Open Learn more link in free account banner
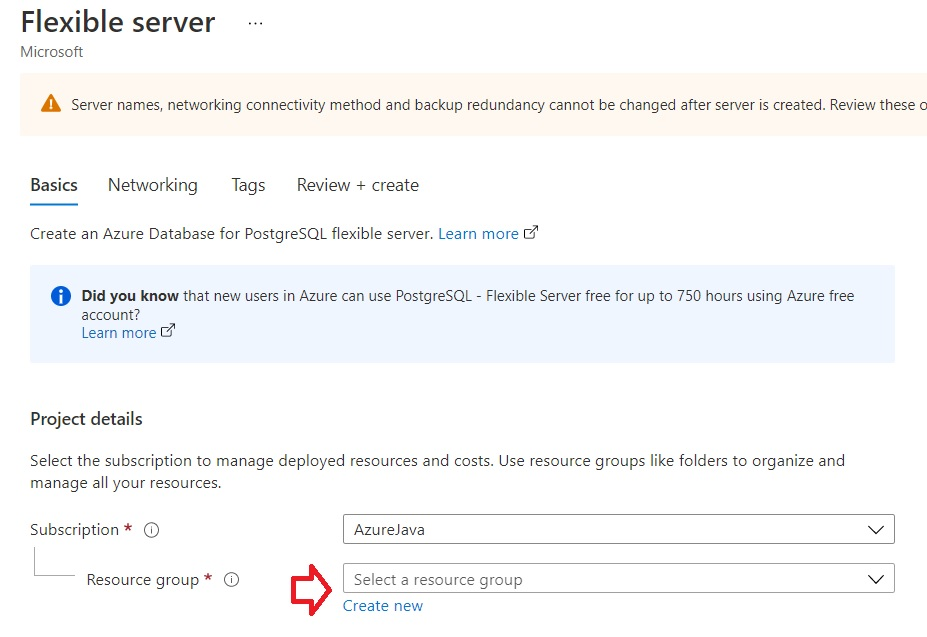This screenshot has height=637, width=927. click(x=119, y=333)
